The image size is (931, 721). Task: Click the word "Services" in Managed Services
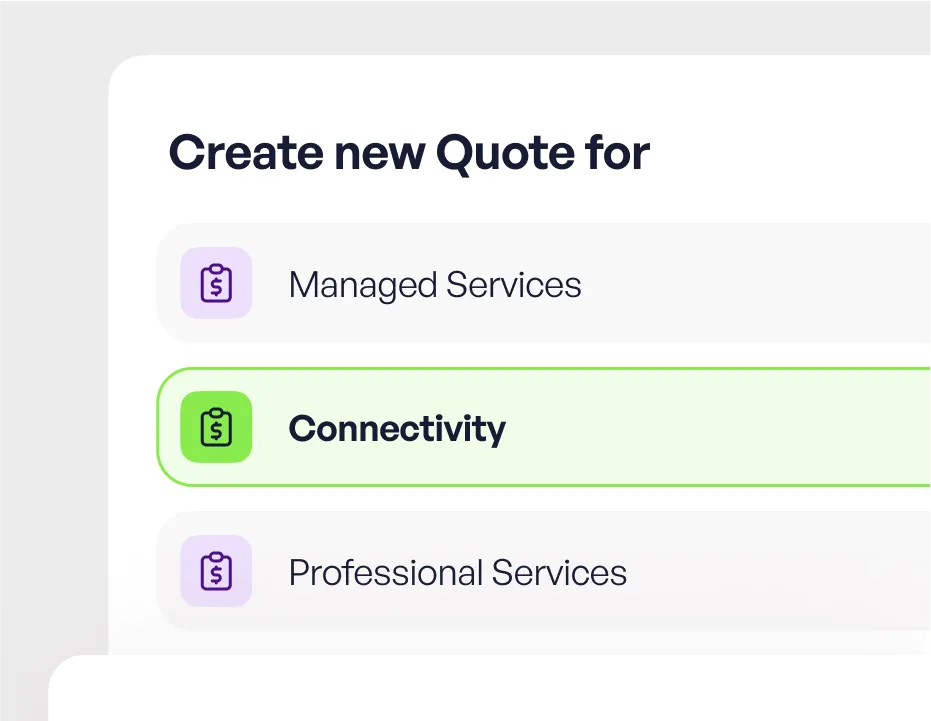pos(513,285)
